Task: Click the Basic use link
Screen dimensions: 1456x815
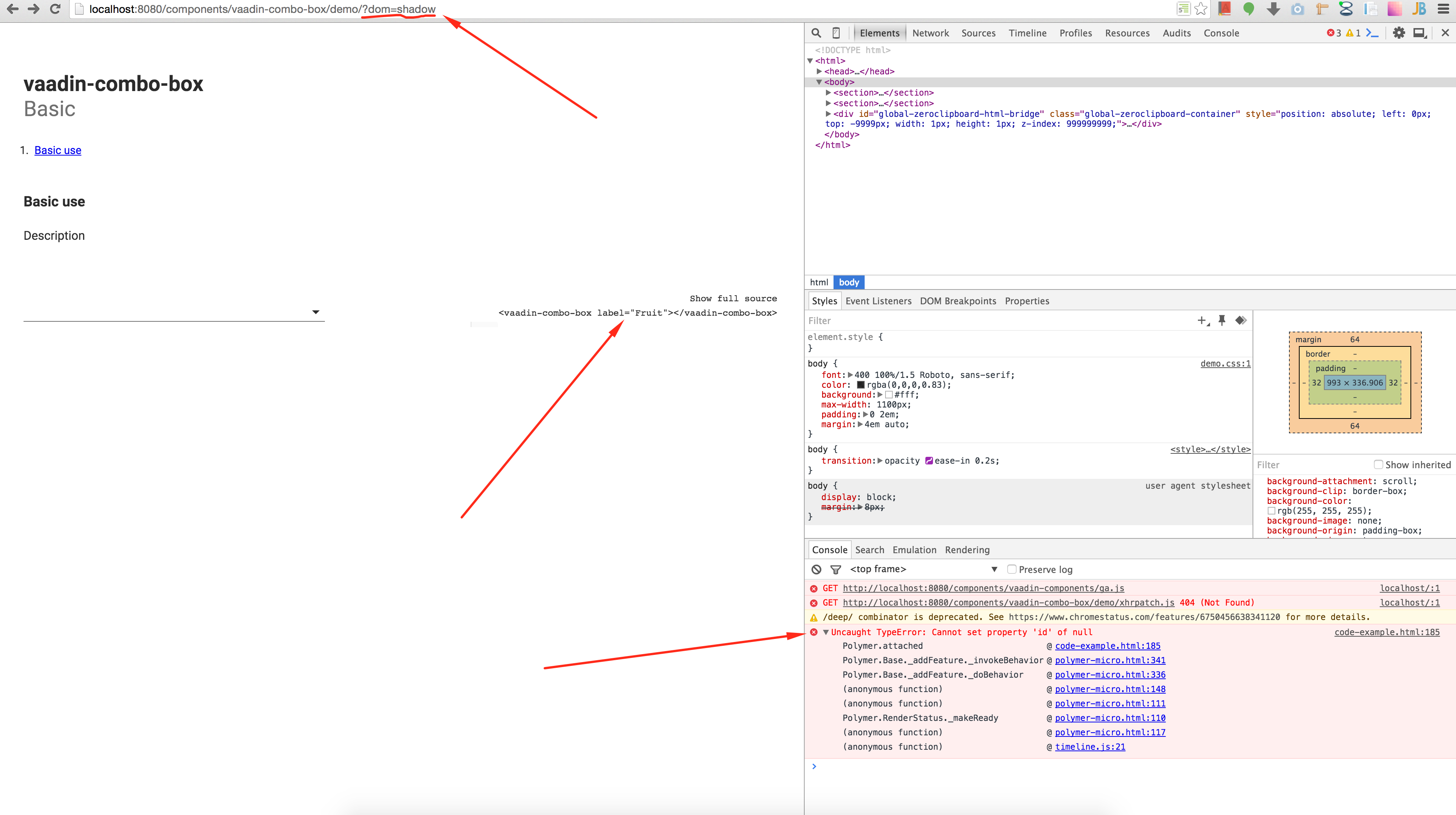Action: click(x=58, y=150)
